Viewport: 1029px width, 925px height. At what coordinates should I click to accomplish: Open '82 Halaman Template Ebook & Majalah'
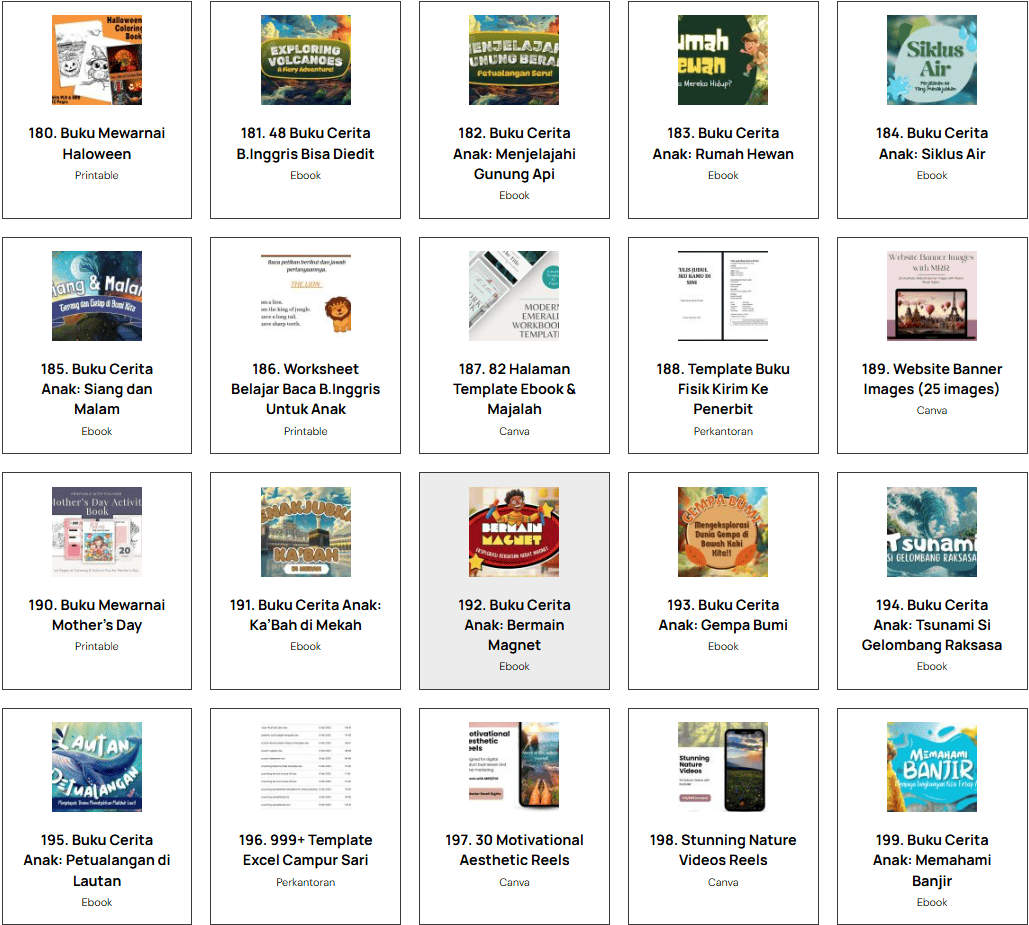pyautogui.click(x=514, y=389)
